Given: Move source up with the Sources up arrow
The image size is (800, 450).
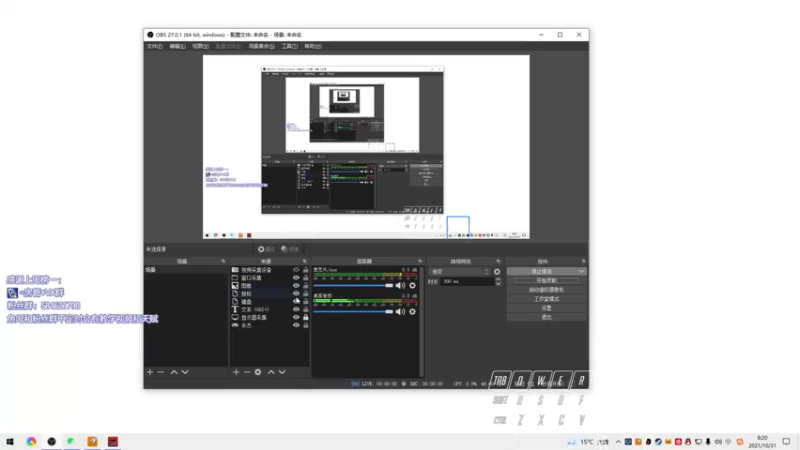Looking at the screenshot, I should coord(271,372).
